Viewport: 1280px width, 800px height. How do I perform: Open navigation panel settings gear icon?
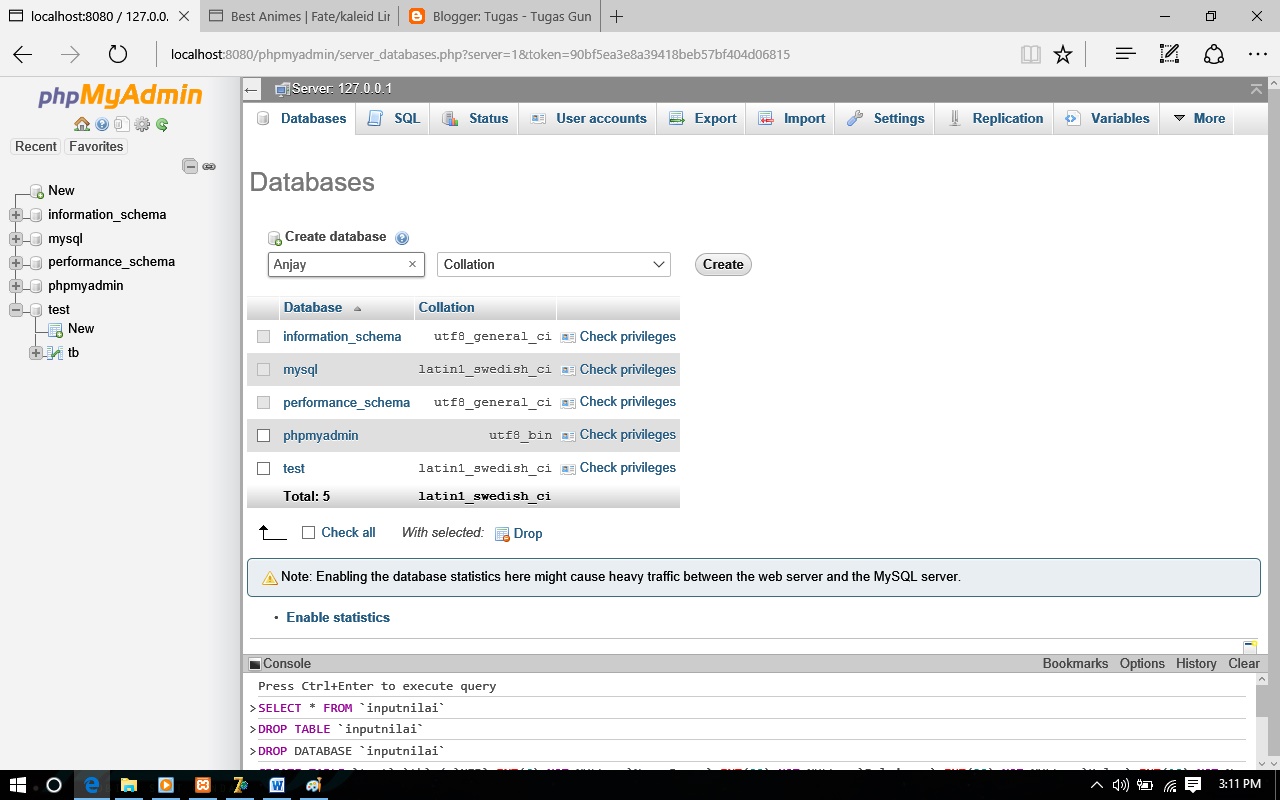tap(142, 124)
